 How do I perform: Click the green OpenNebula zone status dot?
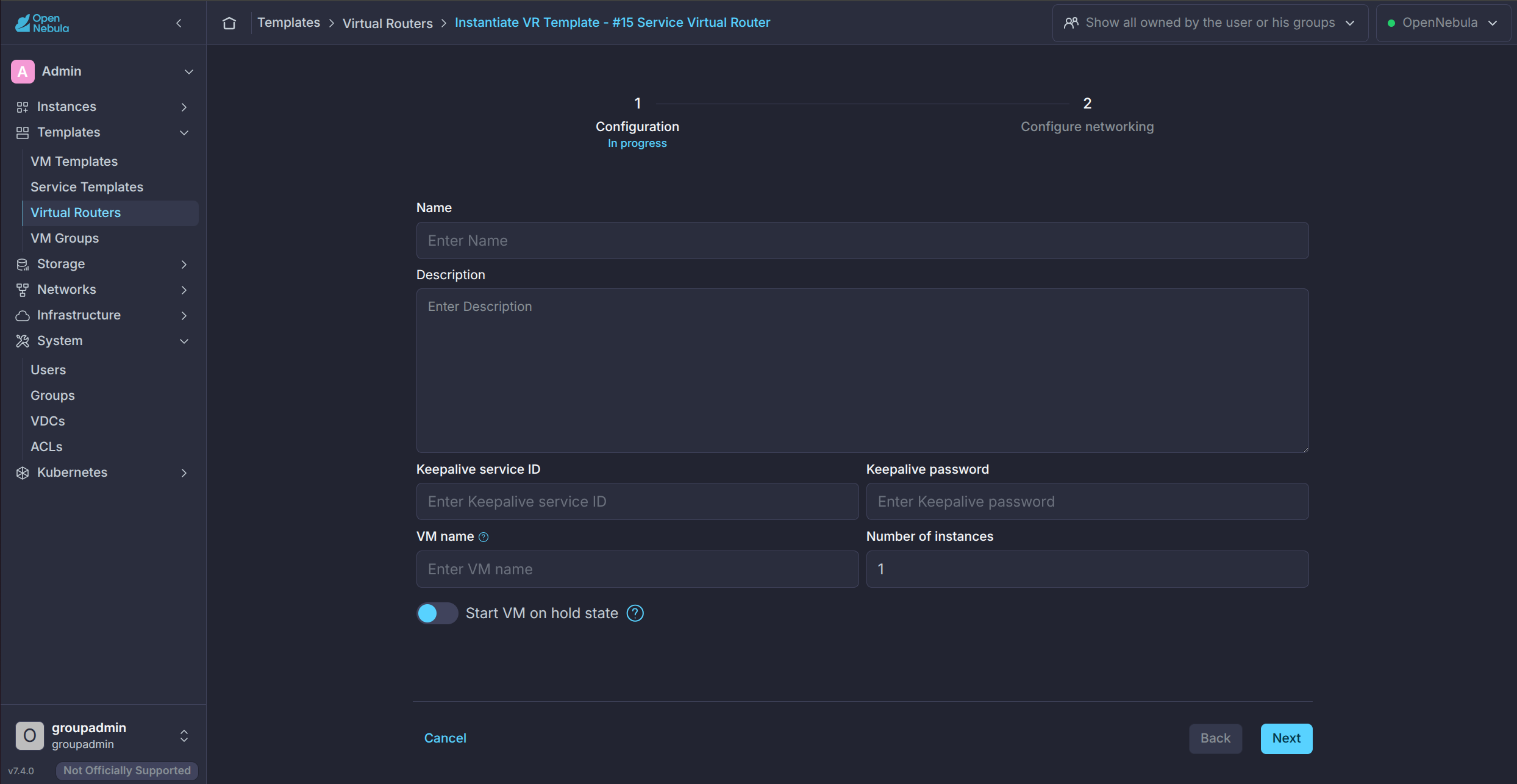(1391, 23)
